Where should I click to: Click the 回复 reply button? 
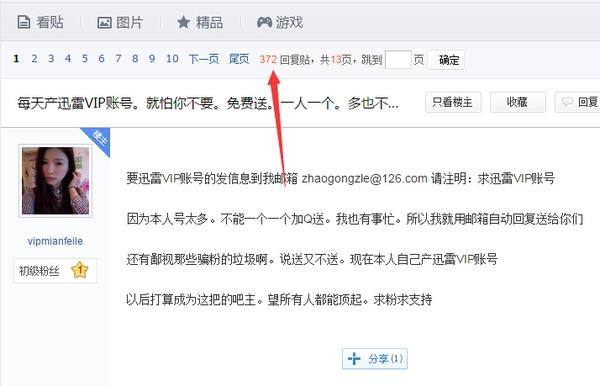coord(578,102)
